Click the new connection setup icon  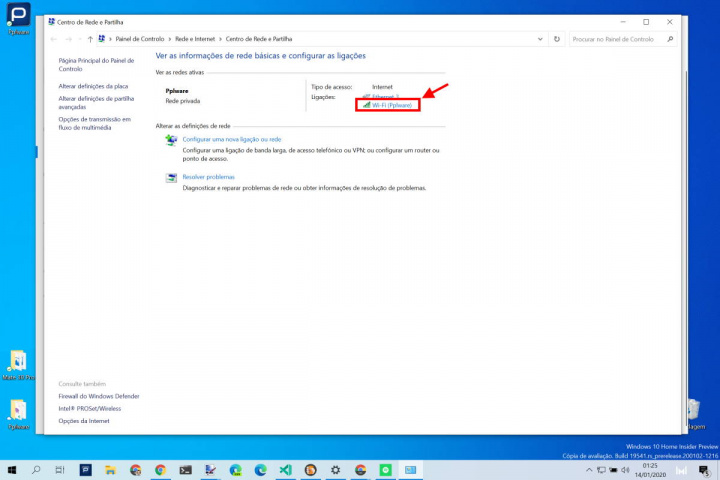(170, 142)
